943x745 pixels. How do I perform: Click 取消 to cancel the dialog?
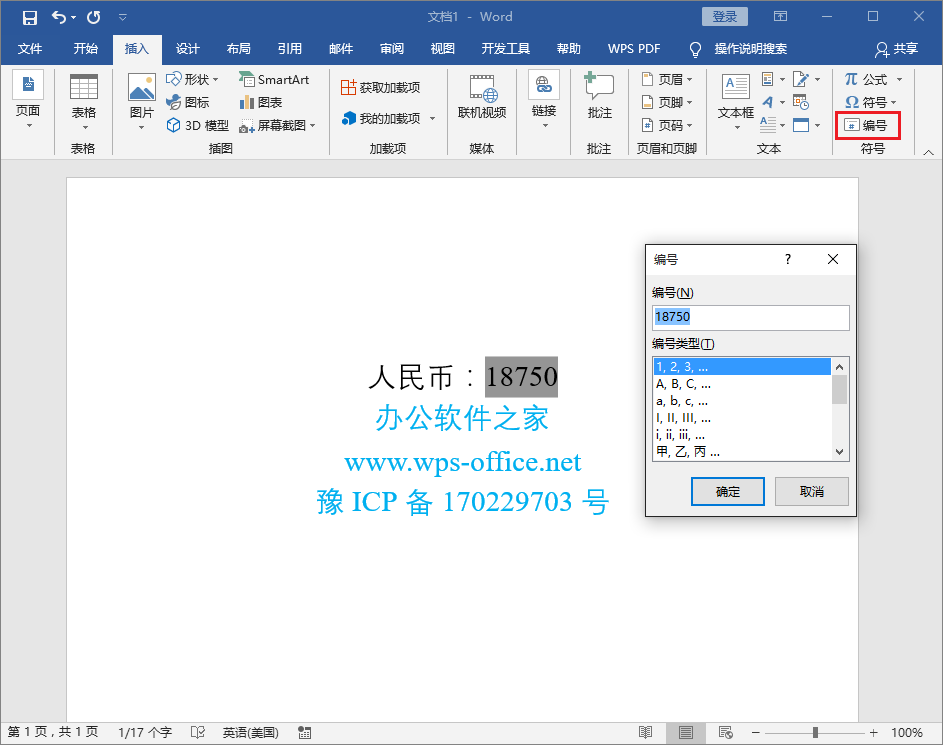[x=811, y=492]
